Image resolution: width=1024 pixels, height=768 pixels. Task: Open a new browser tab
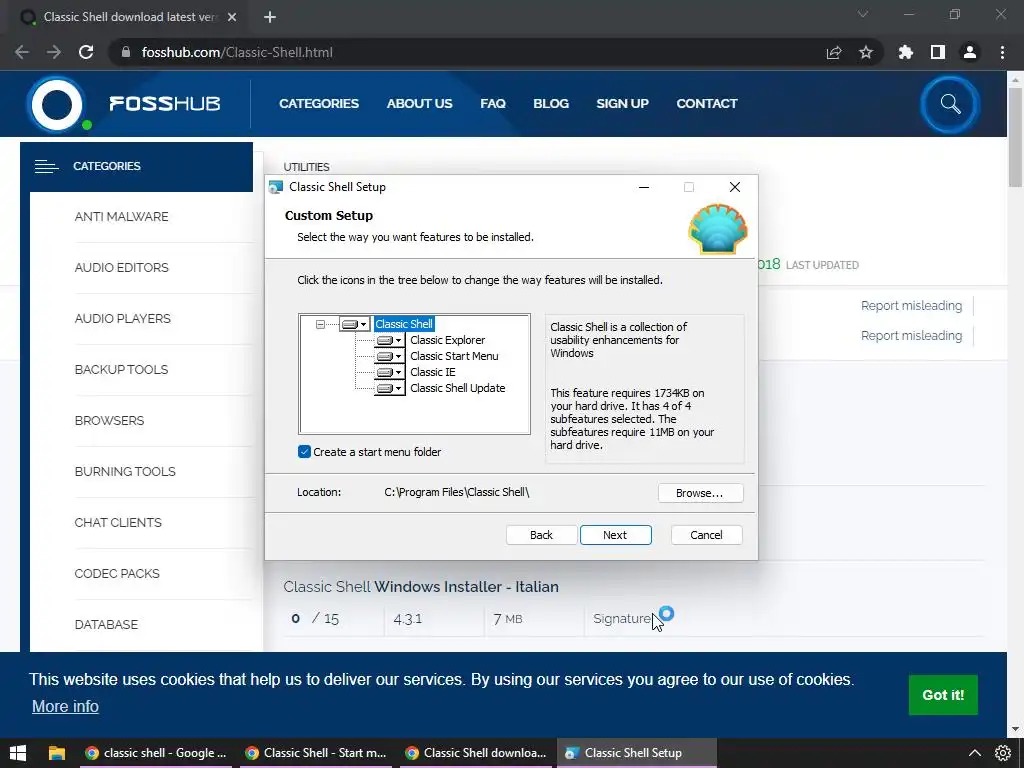(x=270, y=18)
